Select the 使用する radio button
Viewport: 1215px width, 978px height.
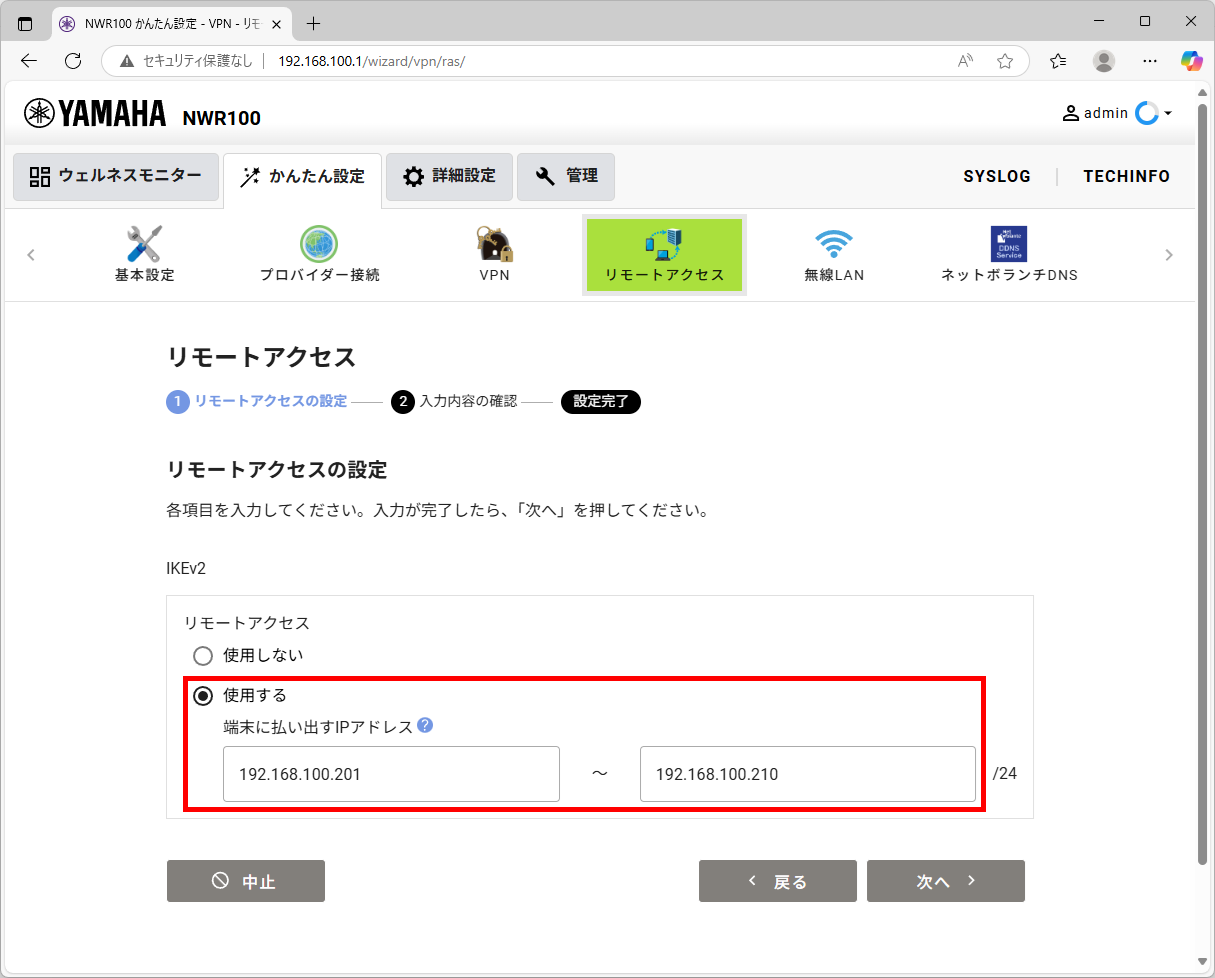[203, 695]
